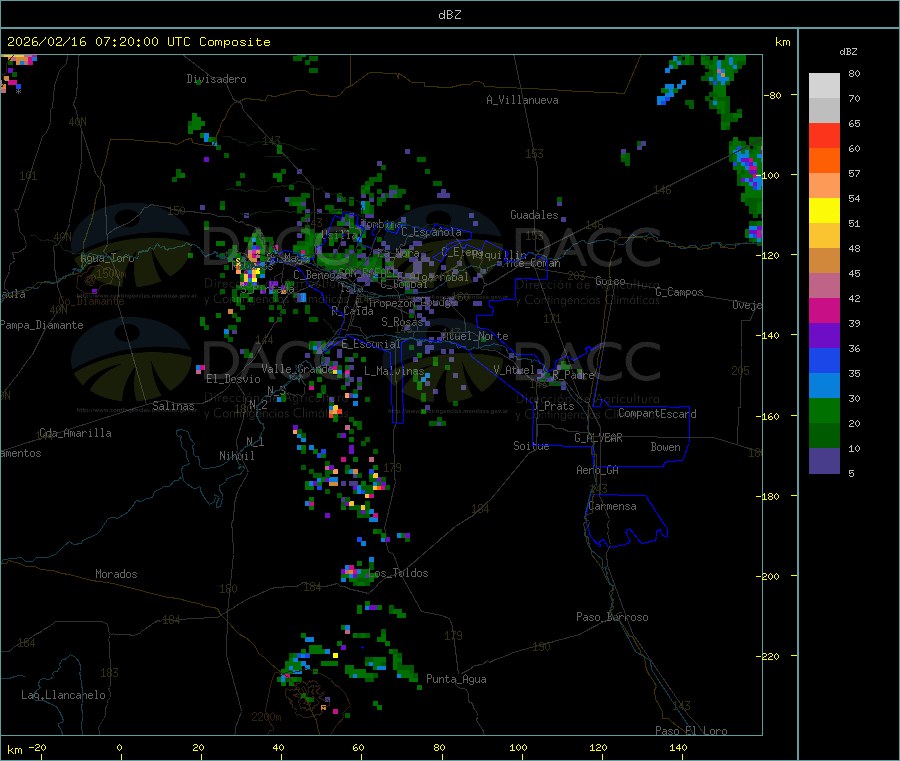900x761 pixels.
Task: Click the 140 tick on the horizontal axis
Action: (678, 747)
